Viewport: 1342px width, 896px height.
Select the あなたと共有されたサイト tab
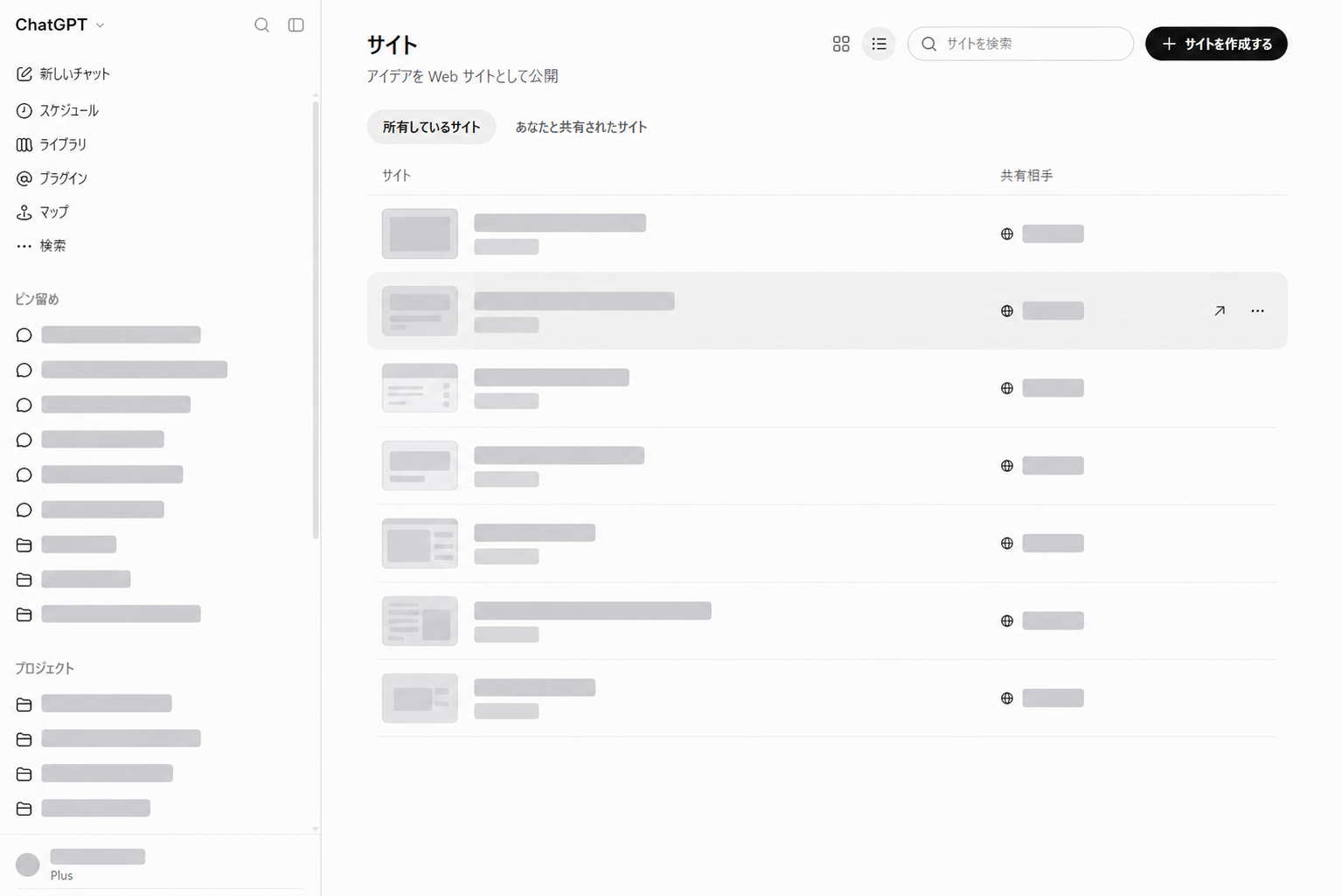581,127
